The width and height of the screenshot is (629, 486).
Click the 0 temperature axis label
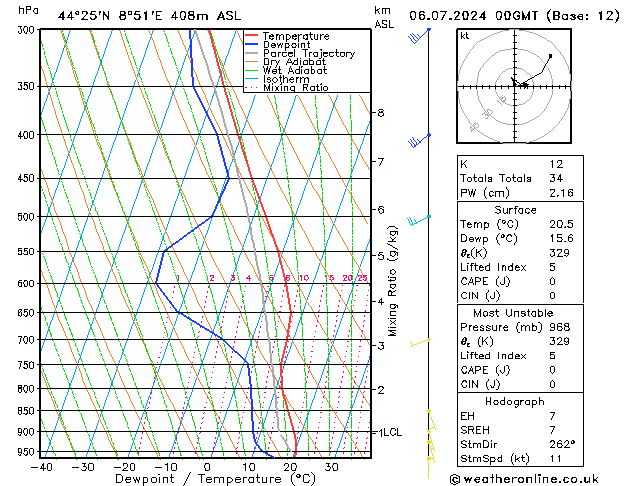point(207,468)
